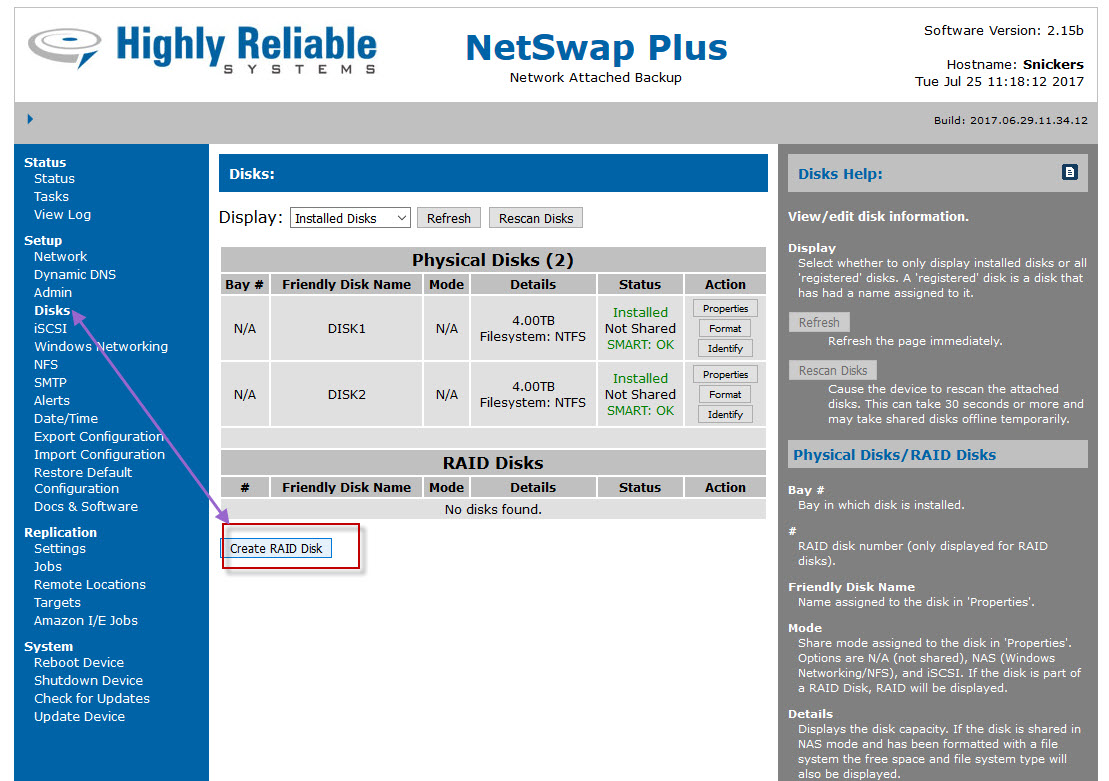
Task: Go to Network setup page
Action: pyautogui.click(x=60, y=257)
